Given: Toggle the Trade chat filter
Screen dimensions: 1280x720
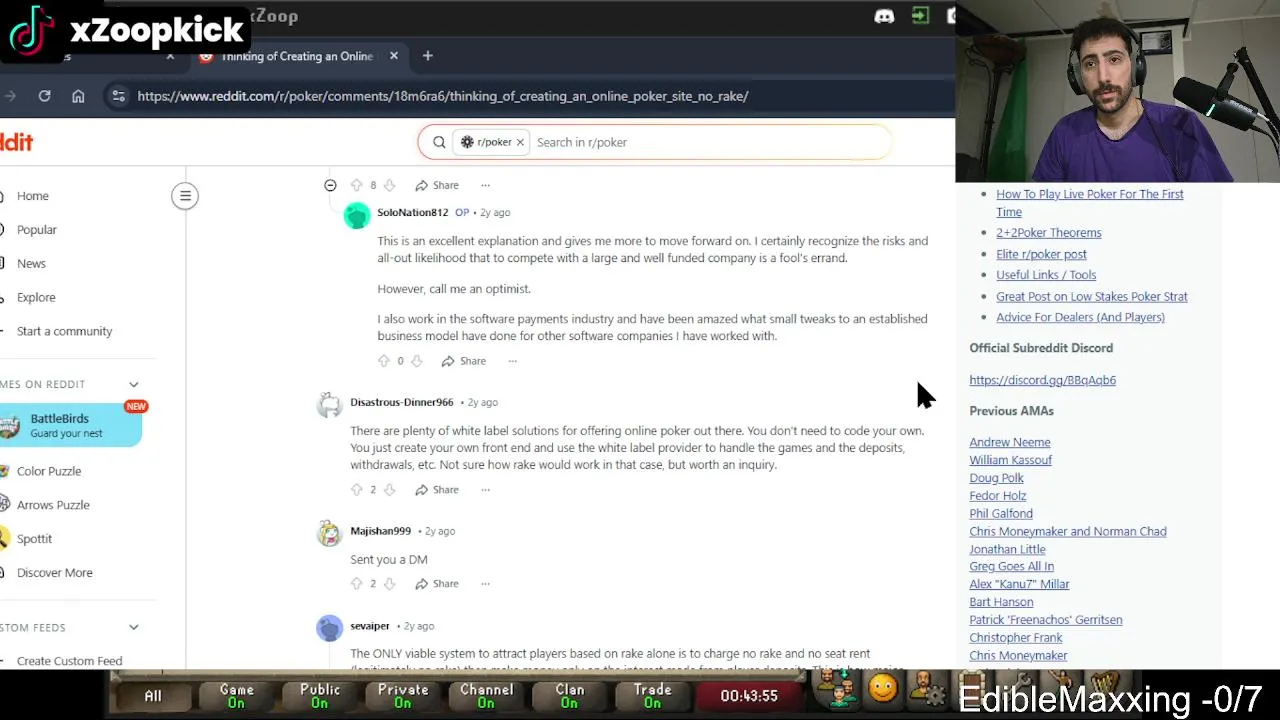Looking at the screenshot, I should coord(652,696).
